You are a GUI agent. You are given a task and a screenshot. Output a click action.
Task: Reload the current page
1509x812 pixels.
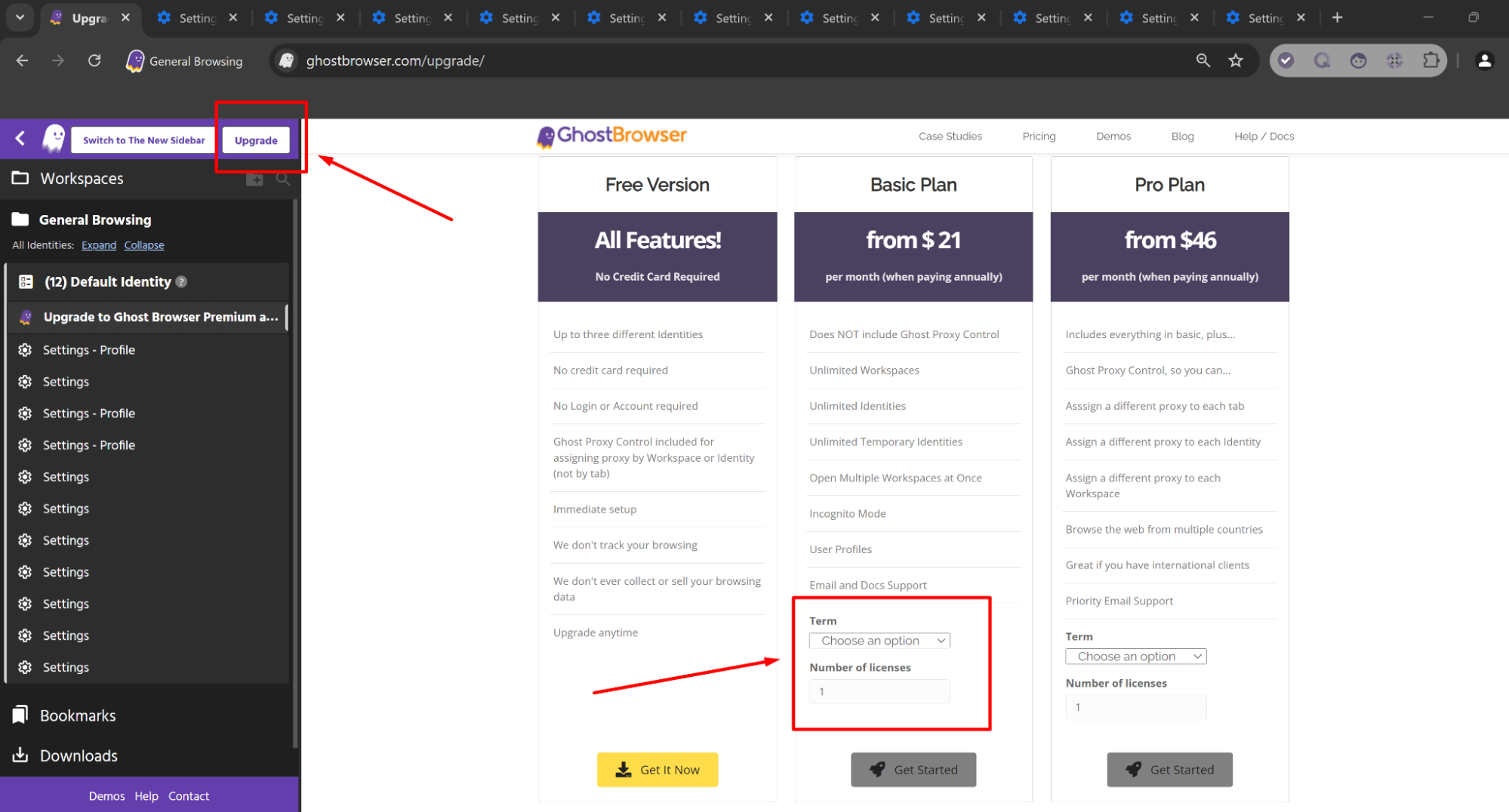[x=94, y=61]
